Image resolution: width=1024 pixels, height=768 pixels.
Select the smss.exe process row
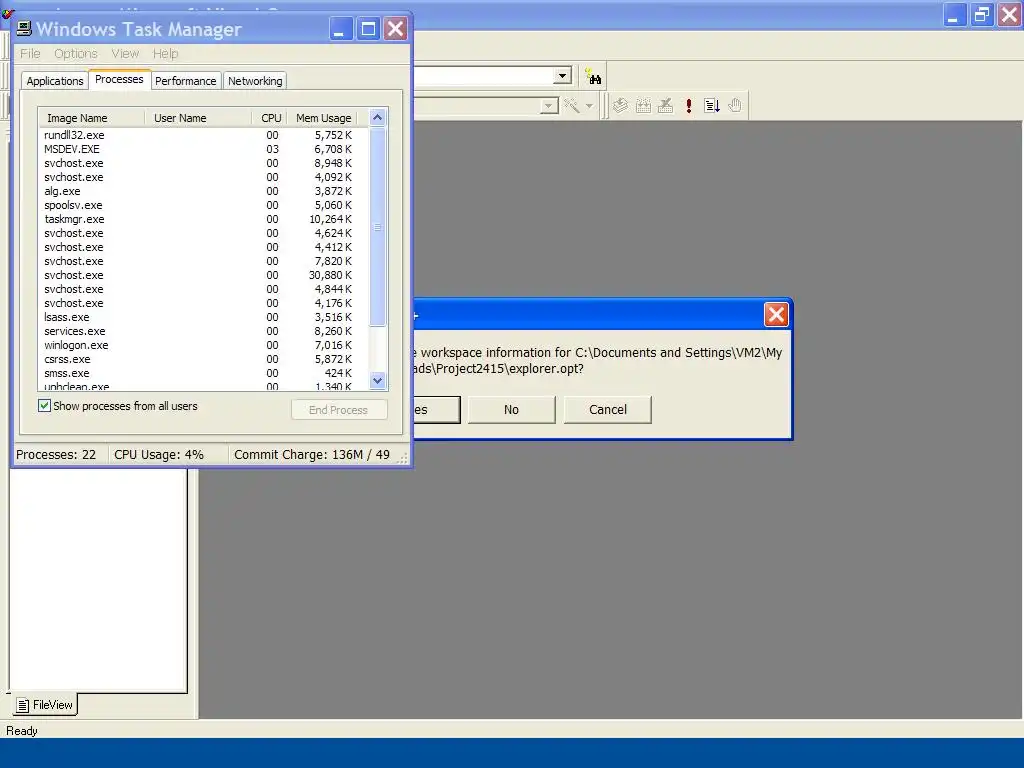tap(203, 374)
